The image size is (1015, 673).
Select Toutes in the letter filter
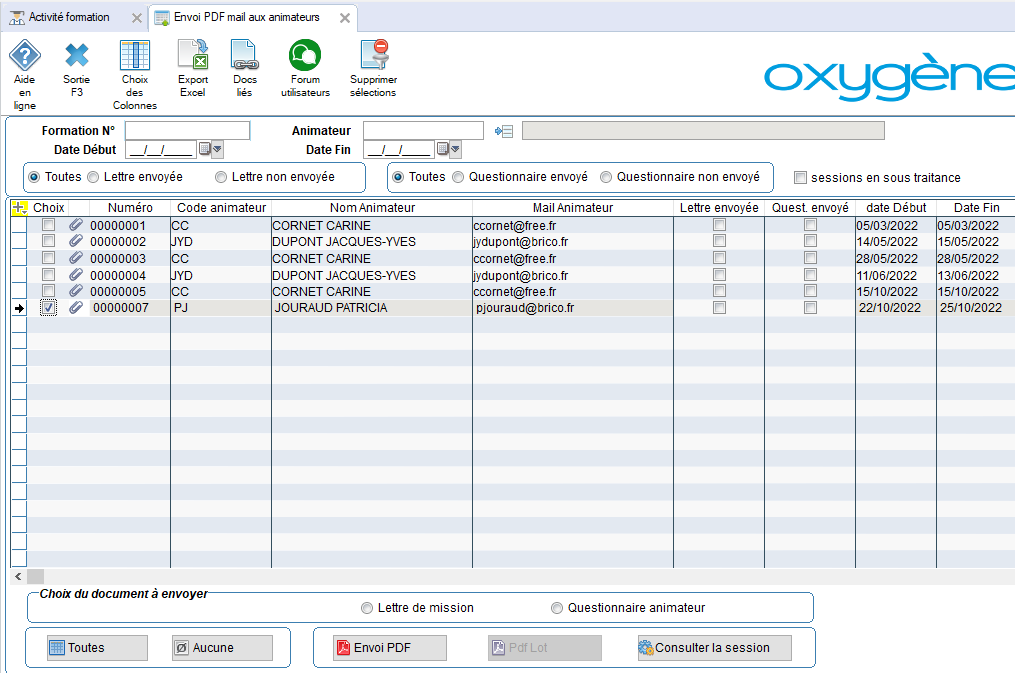pos(34,177)
